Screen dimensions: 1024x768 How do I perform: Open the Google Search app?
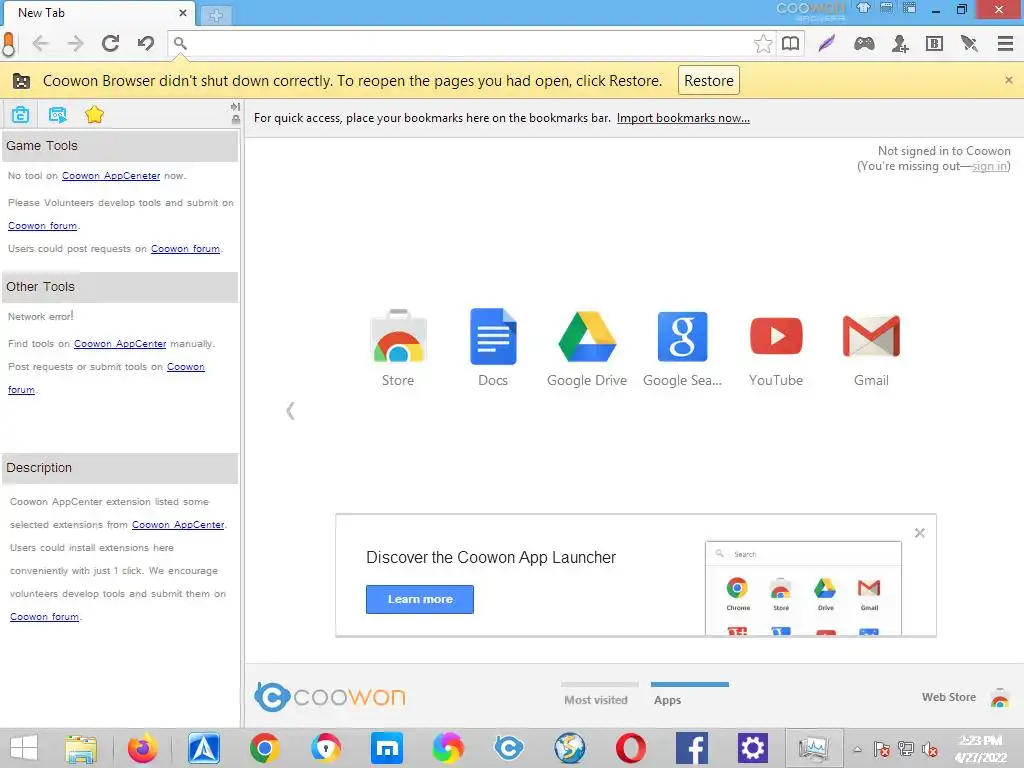[682, 349]
